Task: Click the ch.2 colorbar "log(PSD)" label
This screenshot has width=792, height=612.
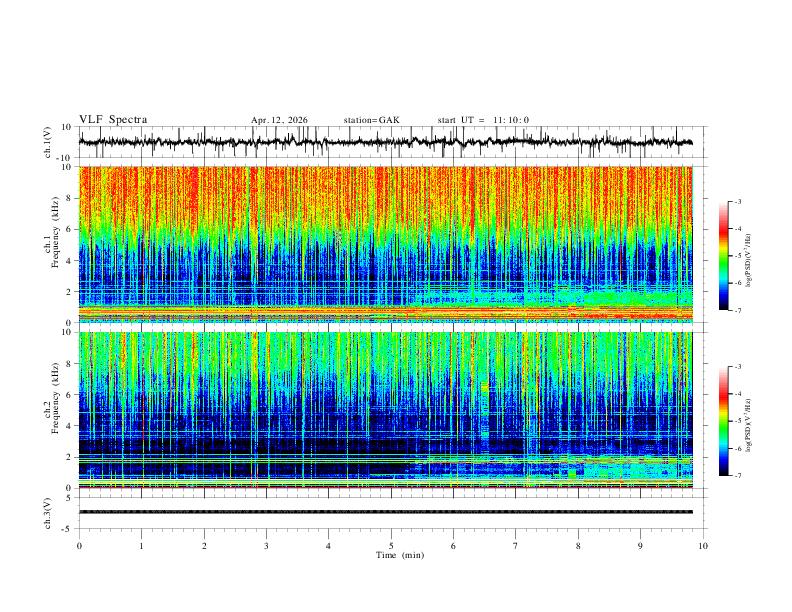Action: (x=749, y=425)
